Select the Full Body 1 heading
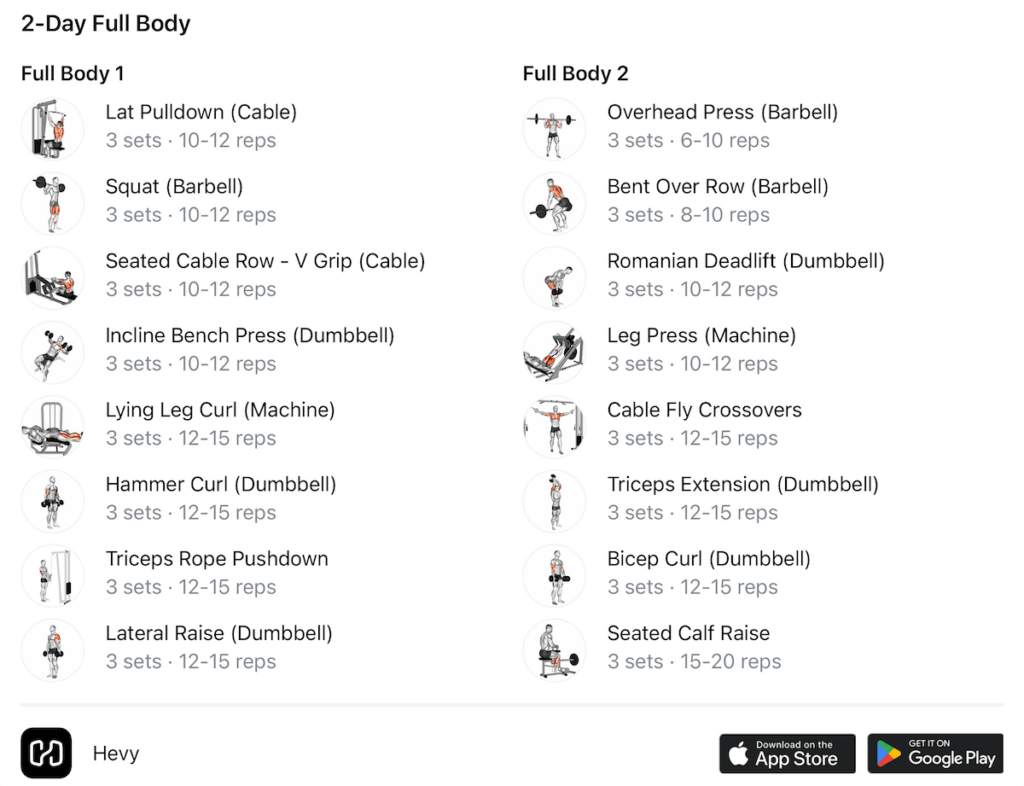 [x=72, y=74]
